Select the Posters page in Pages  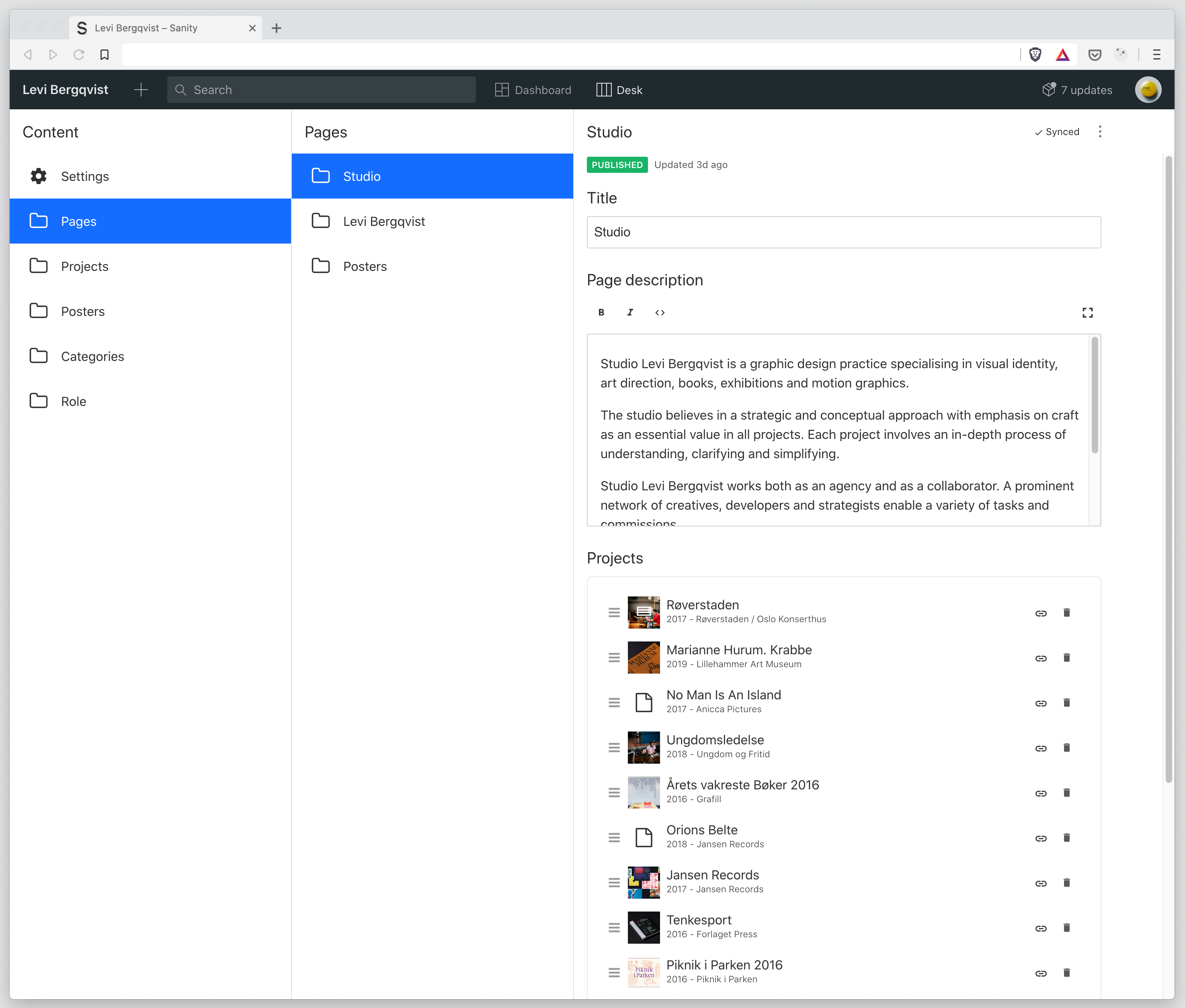[433, 266]
